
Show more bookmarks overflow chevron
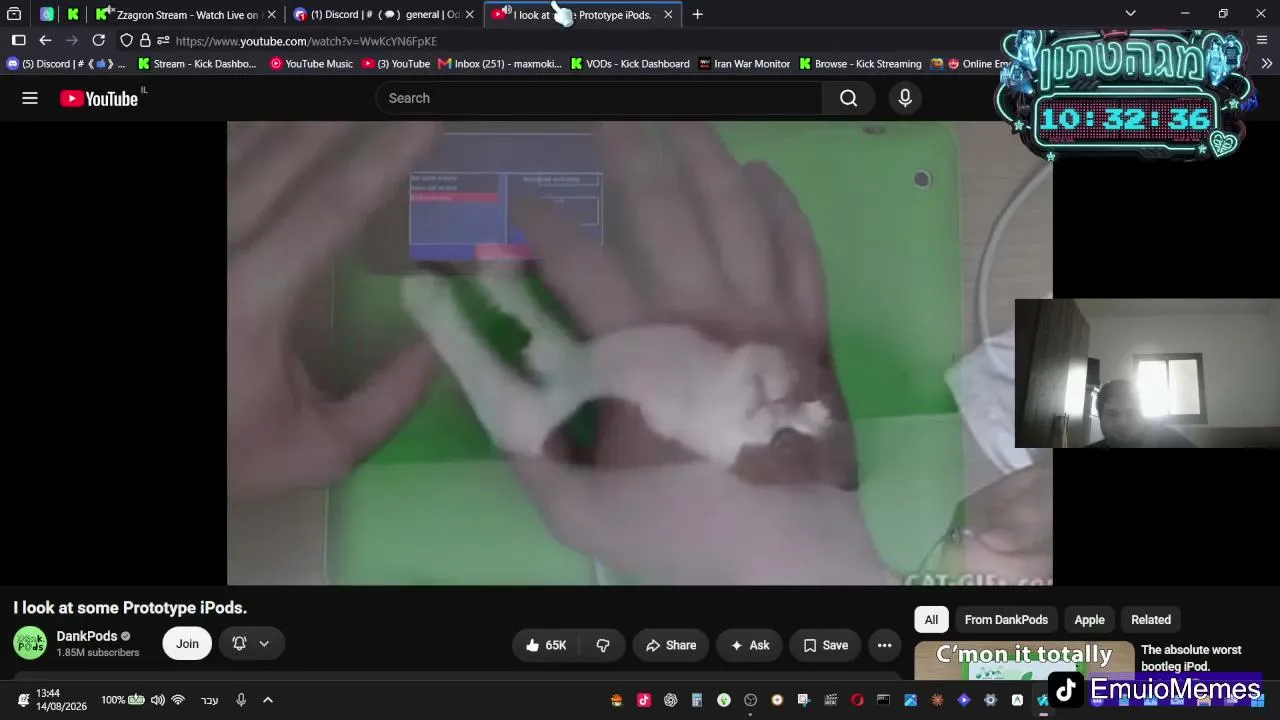click(x=1266, y=63)
